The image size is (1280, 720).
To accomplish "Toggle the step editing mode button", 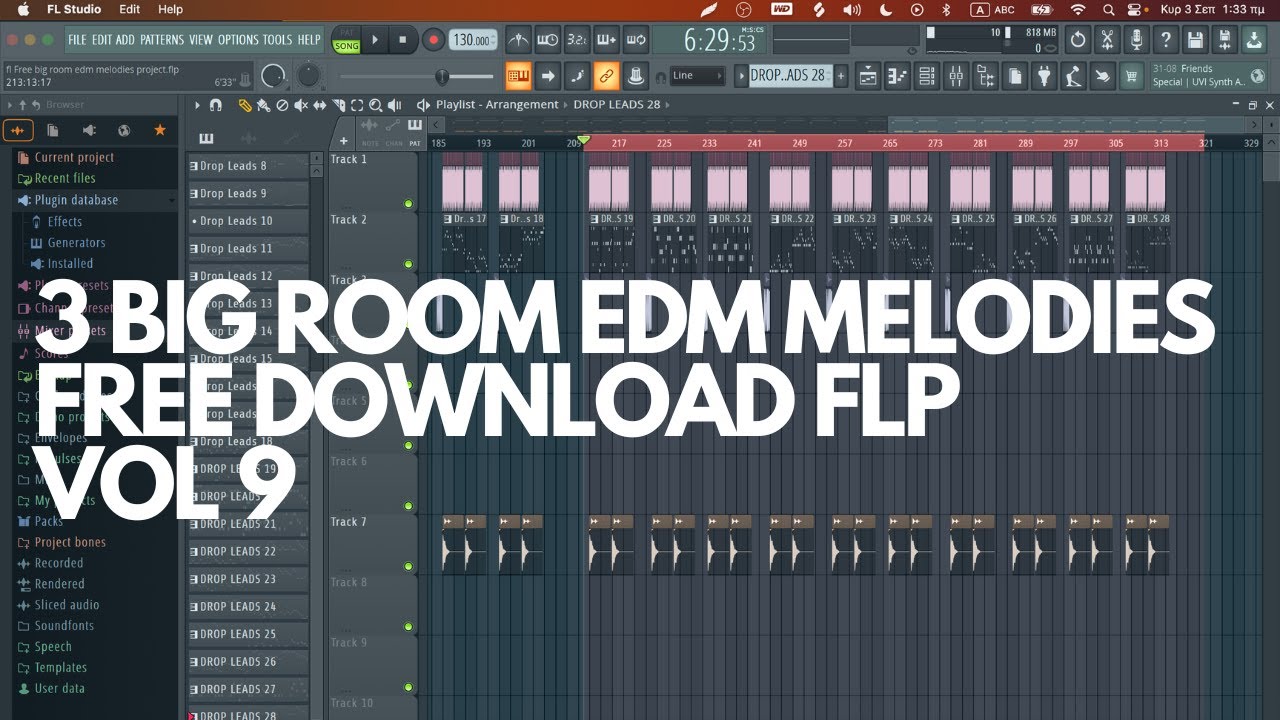I will pyautogui.click(x=577, y=75).
